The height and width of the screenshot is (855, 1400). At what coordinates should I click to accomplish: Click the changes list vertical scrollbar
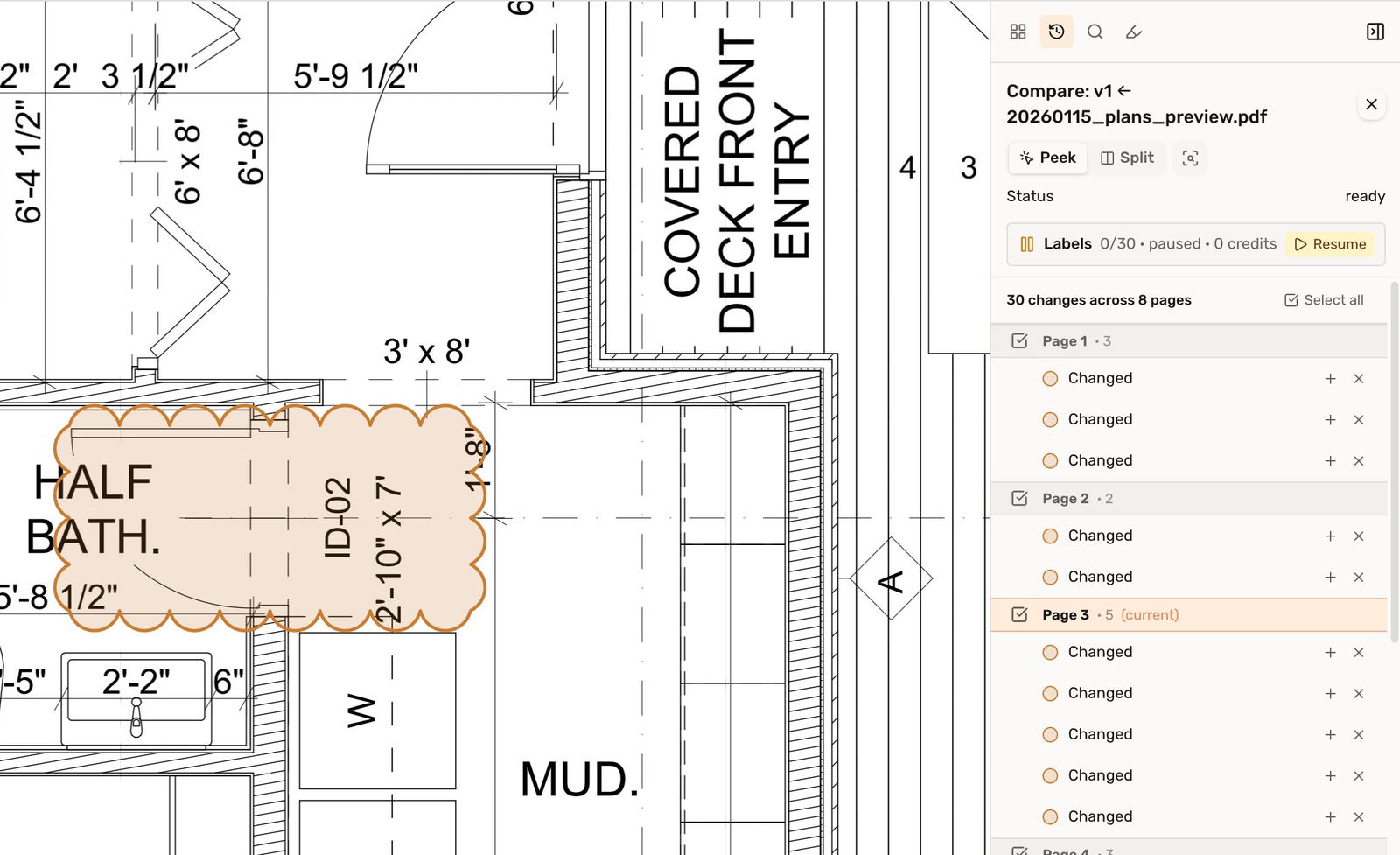click(x=1394, y=461)
